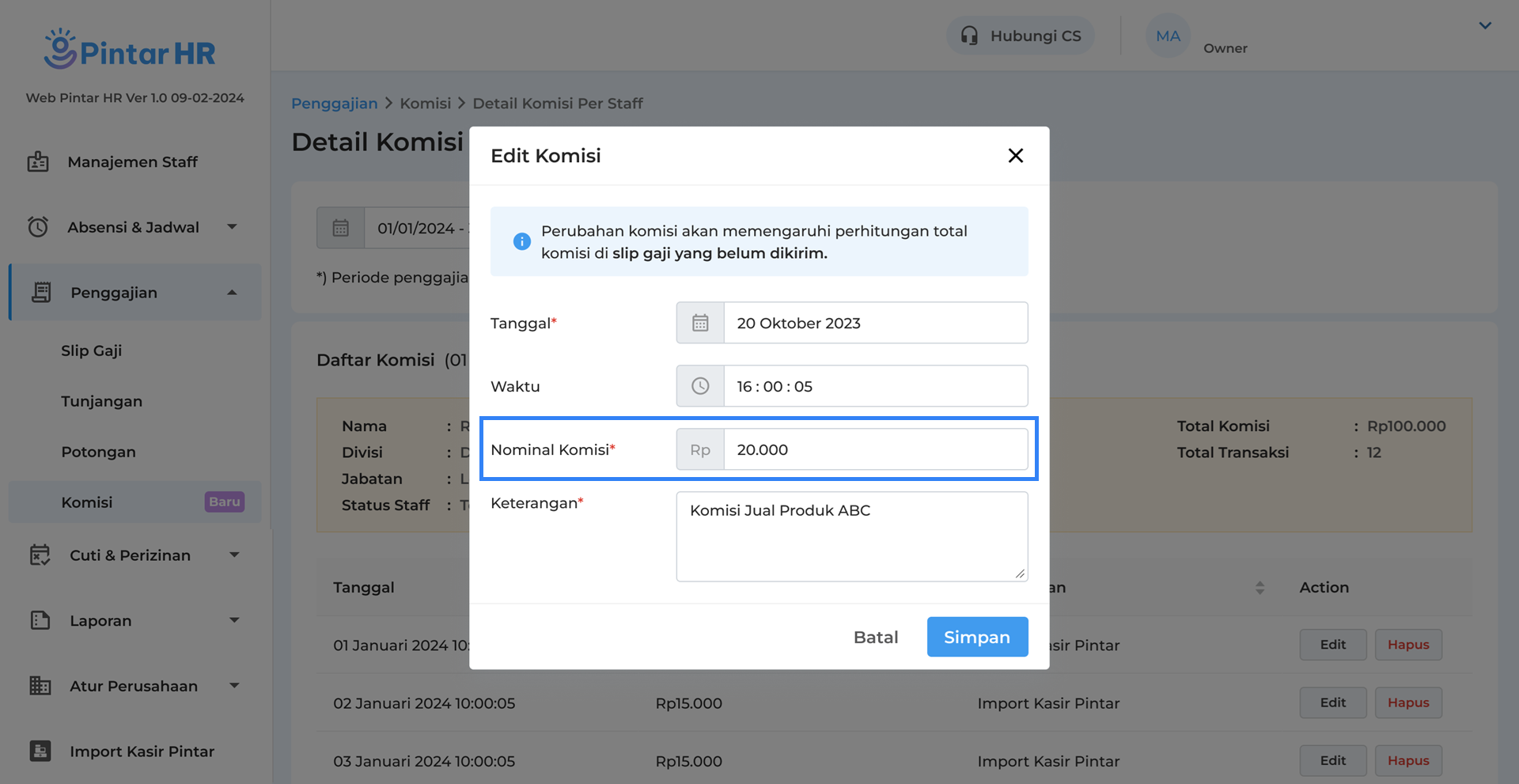Screen dimensions: 1519x784
Task: Click the Pintar HR logo
Action: pyautogui.click(x=131, y=50)
